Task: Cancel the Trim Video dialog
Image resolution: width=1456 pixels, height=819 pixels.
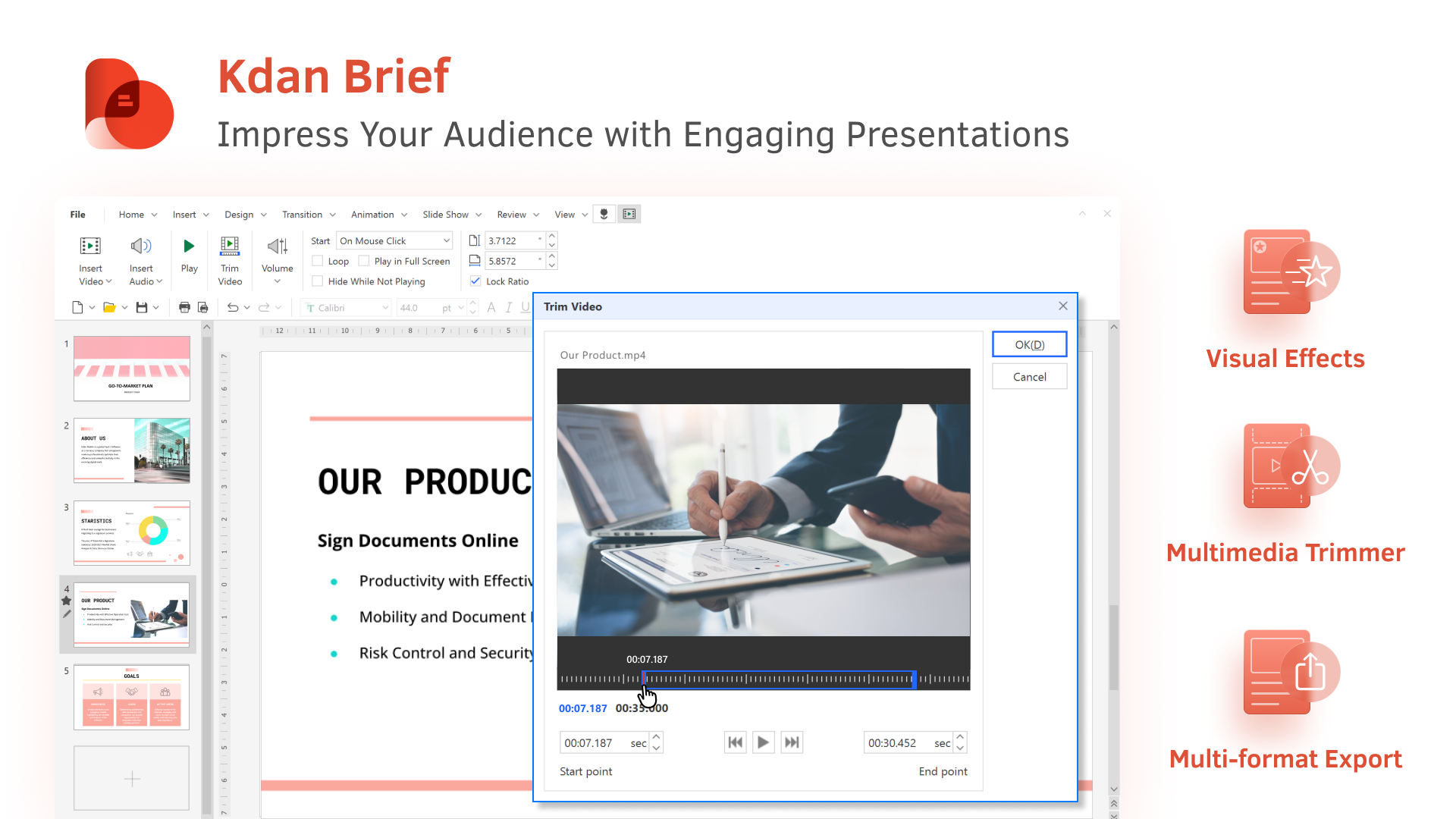Action: click(x=1029, y=376)
